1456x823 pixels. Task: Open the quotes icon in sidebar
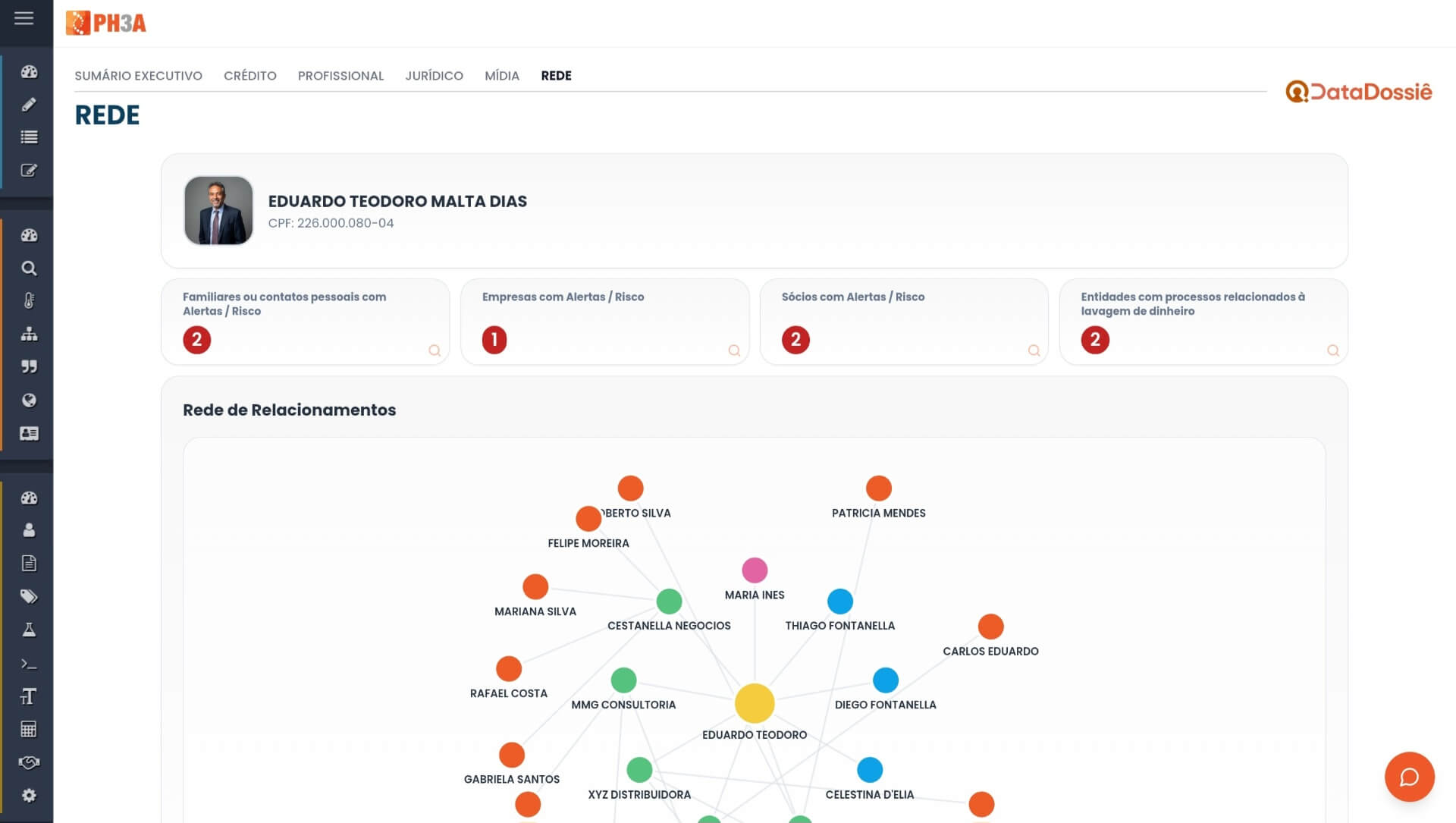point(29,367)
